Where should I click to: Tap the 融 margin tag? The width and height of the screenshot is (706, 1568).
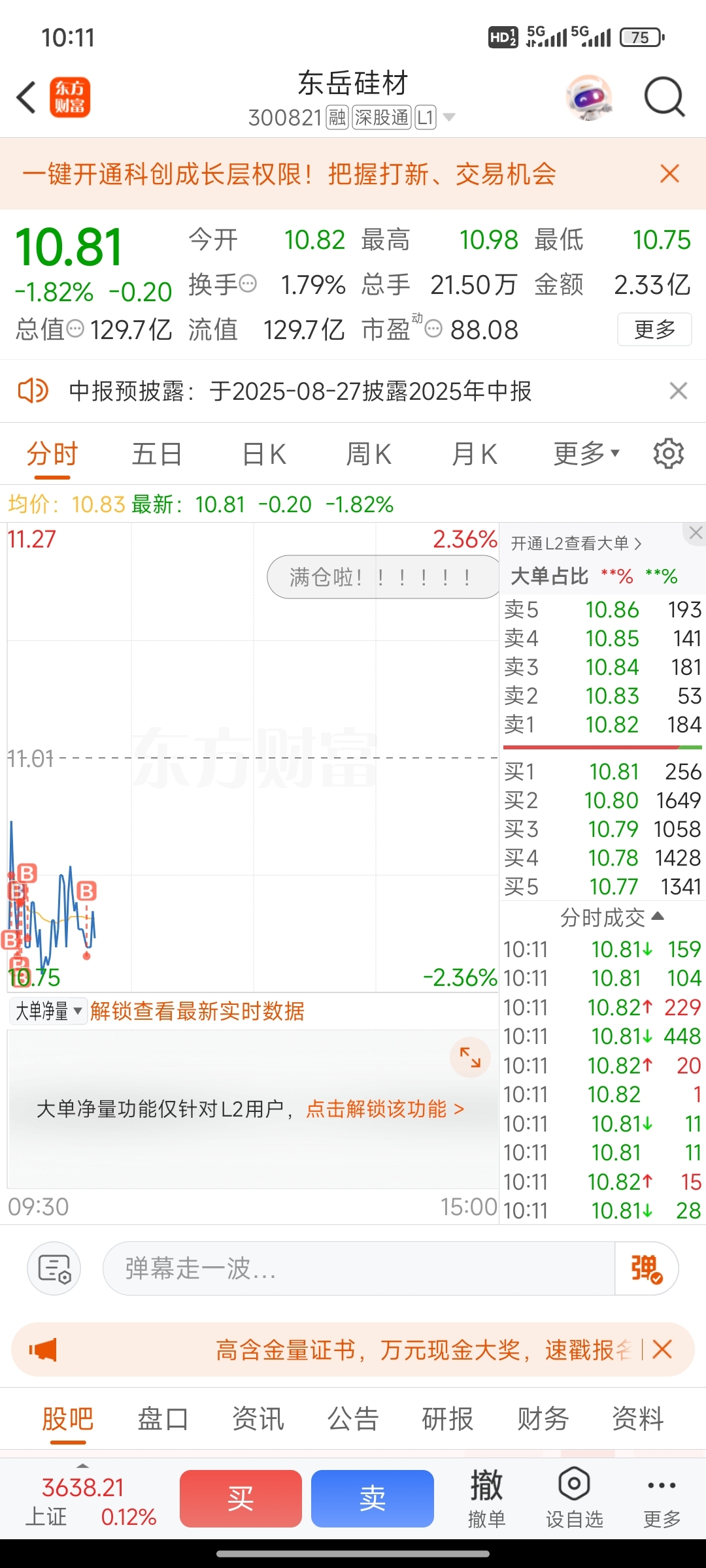337,118
